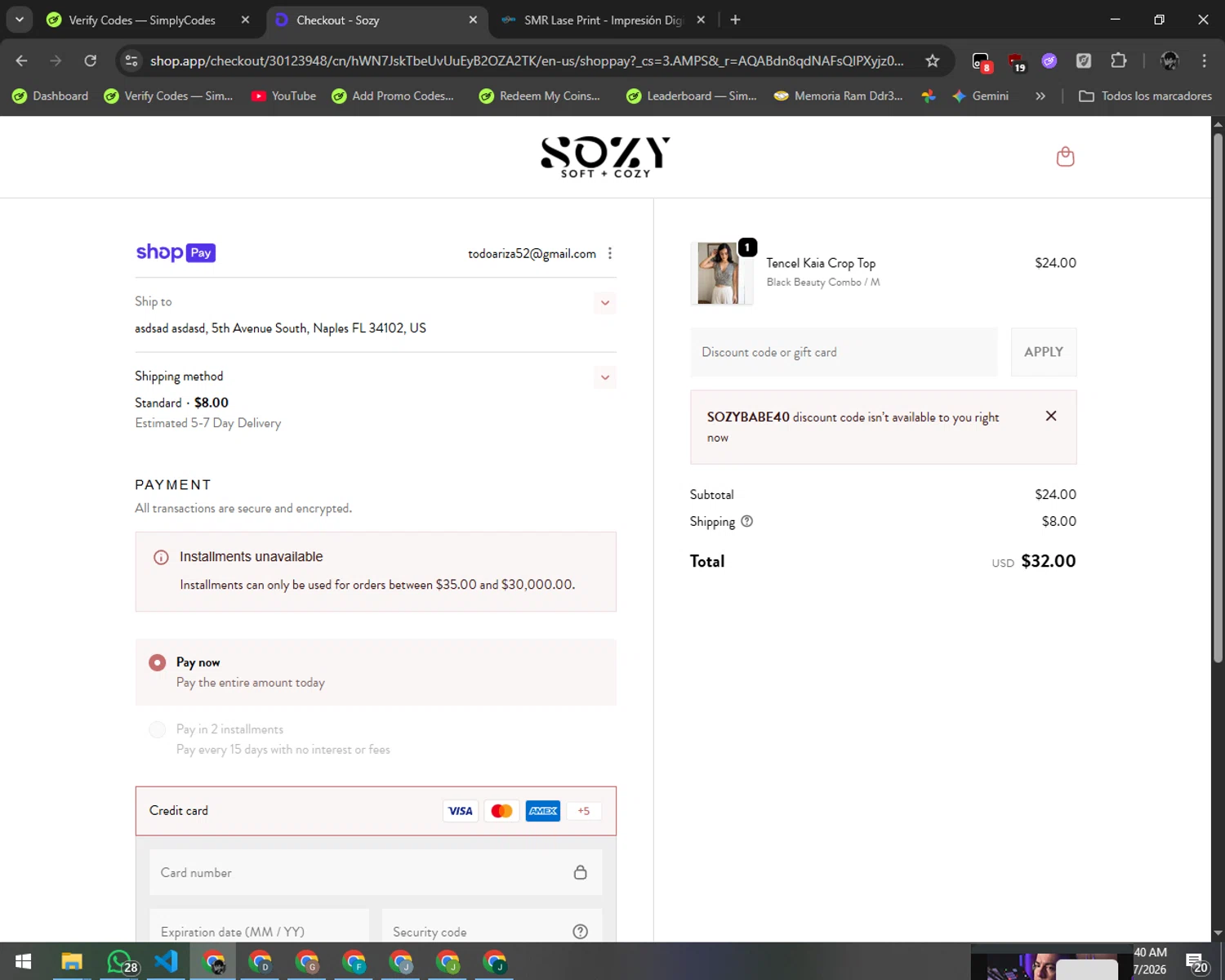Click the Shipping help question-mark icon
1225x980 pixels.
[746, 521]
